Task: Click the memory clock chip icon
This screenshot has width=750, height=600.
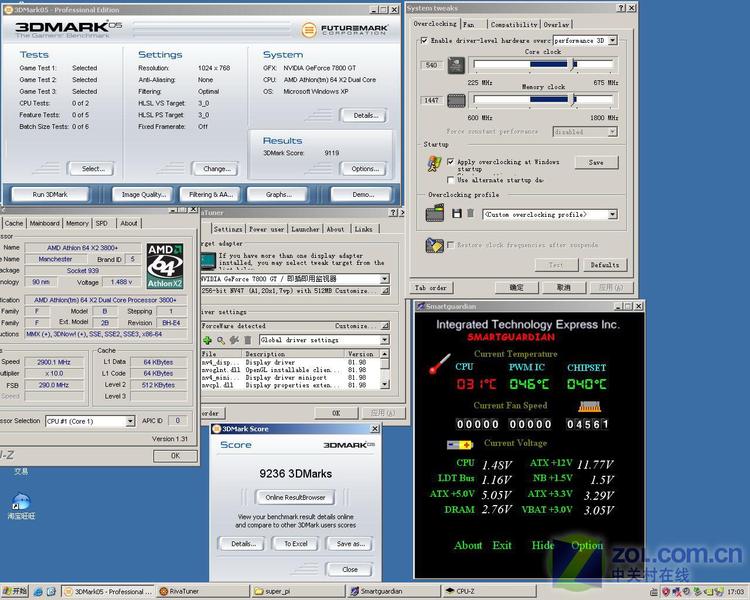Action: pyautogui.click(x=456, y=100)
